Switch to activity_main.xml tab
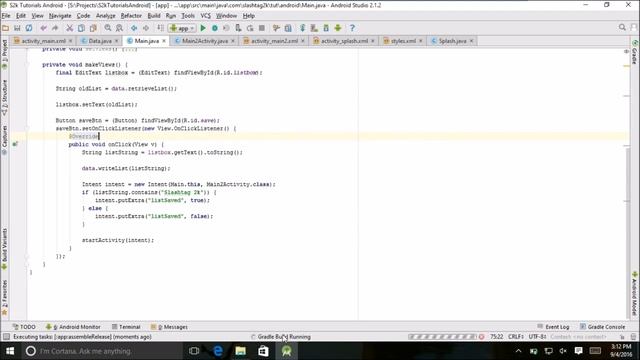640x360 pixels. (x=43, y=41)
